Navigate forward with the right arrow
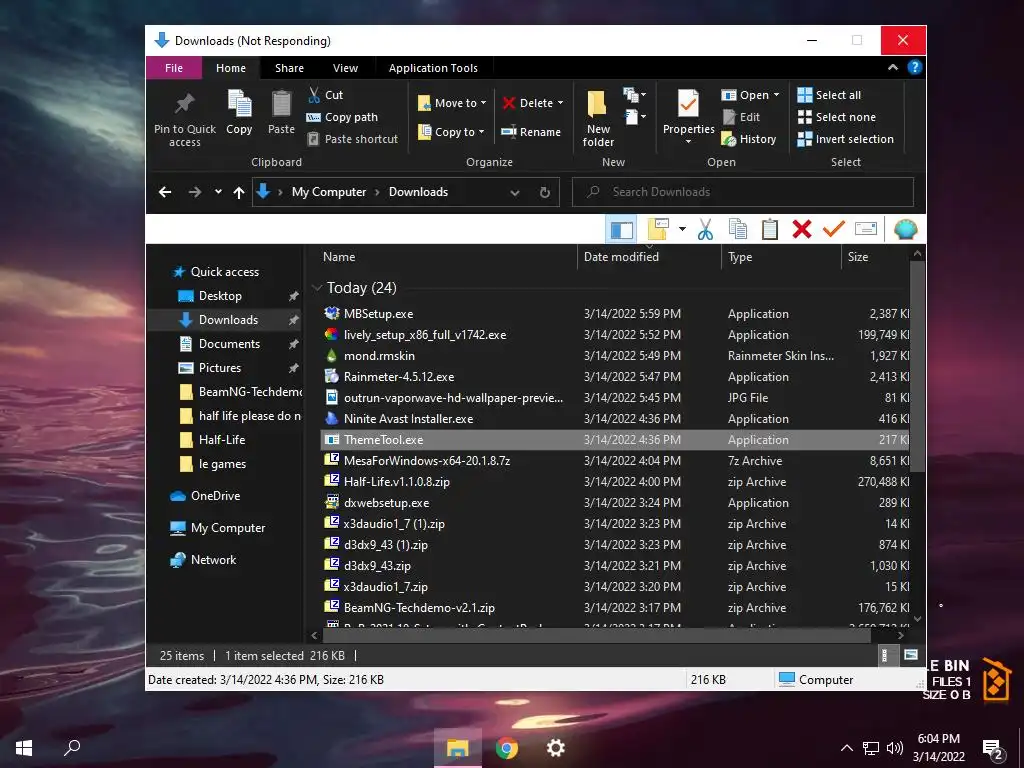Viewport: 1024px width, 768px height. (x=195, y=192)
